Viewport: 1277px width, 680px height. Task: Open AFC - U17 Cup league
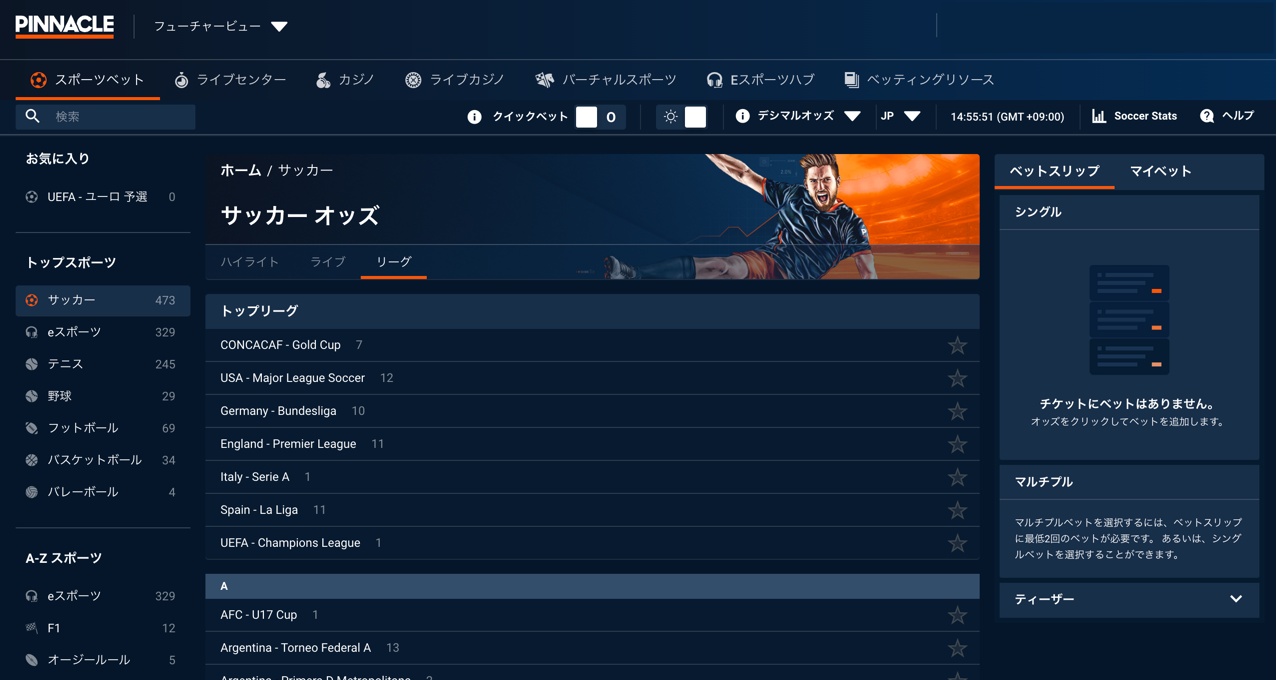[x=259, y=615]
